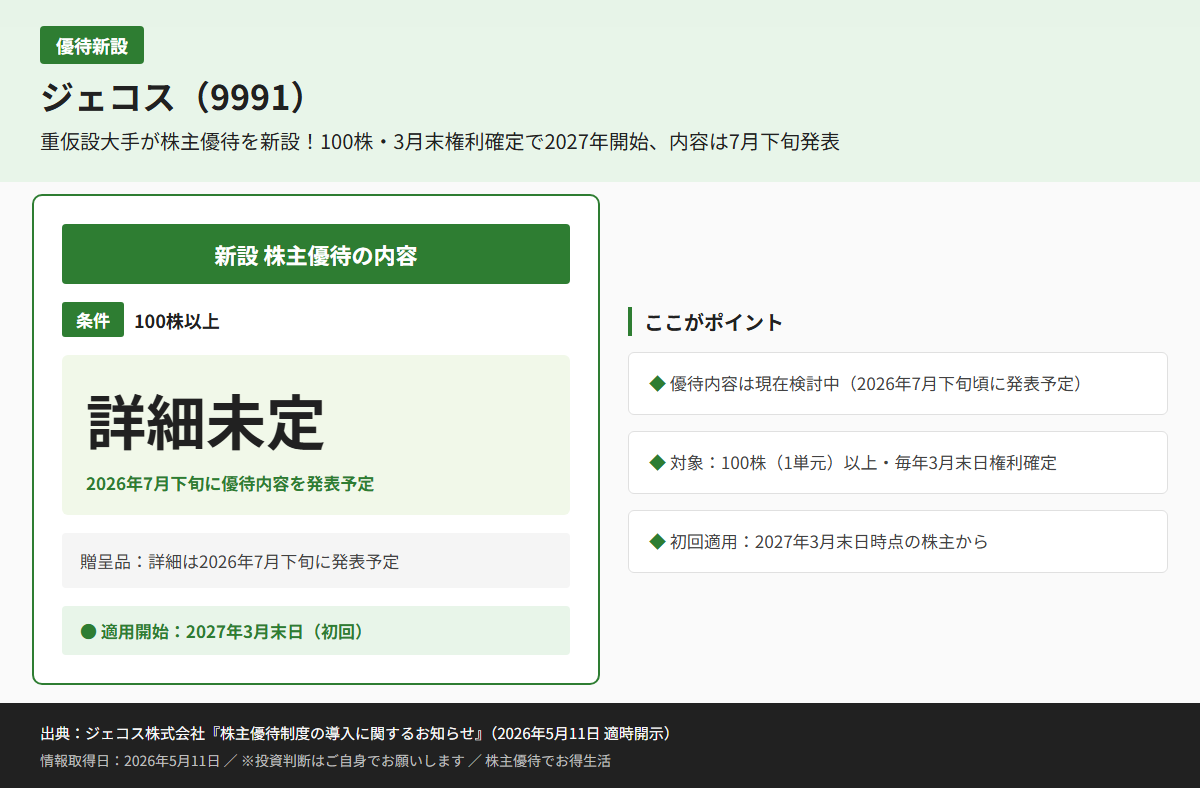Viewport: 1200px width, 812px height.
Task: Click 2026年7月下旬に優待内容を発表予定 green note
Action: (x=230, y=484)
